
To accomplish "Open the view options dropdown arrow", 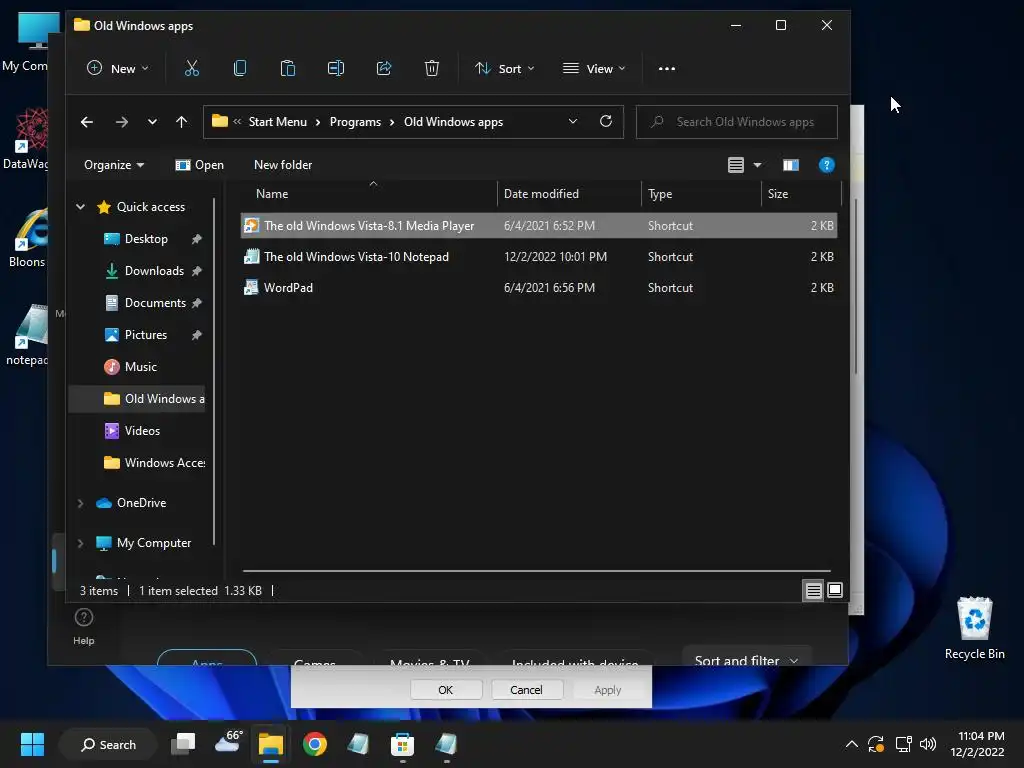I will 758,165.
